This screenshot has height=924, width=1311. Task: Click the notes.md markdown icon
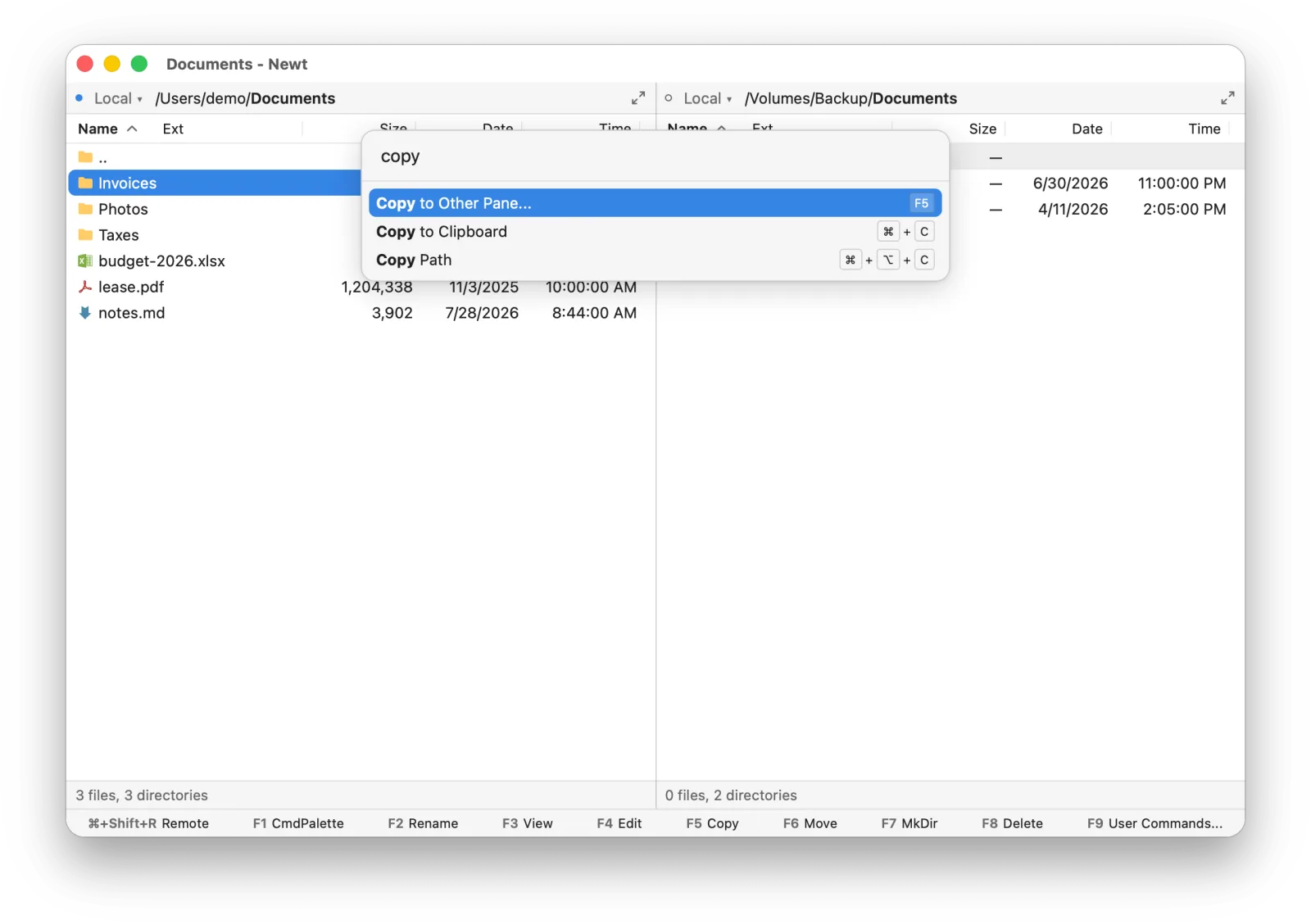click(85, 313)
